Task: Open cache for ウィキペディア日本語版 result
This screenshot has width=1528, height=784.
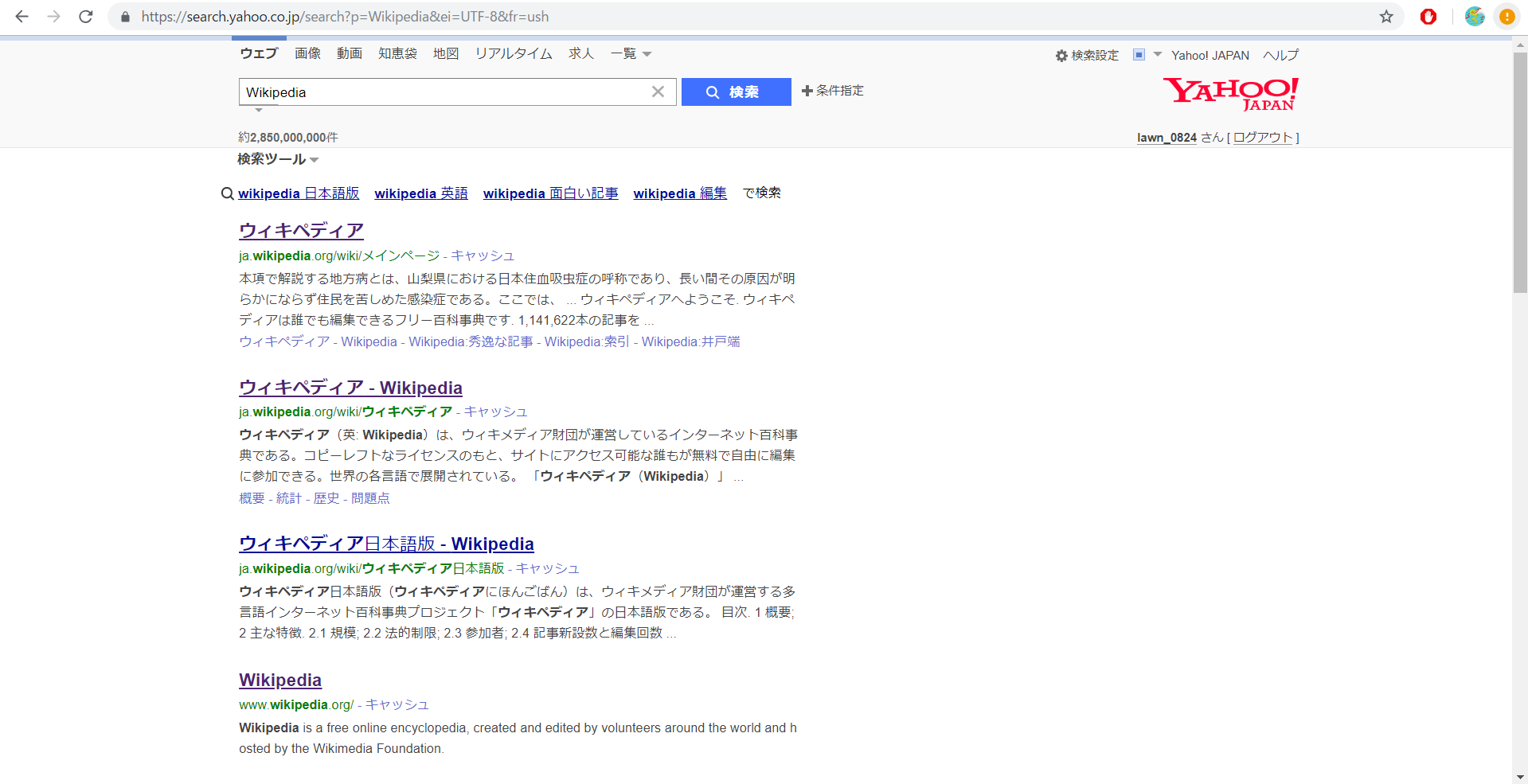Action: 548,568
